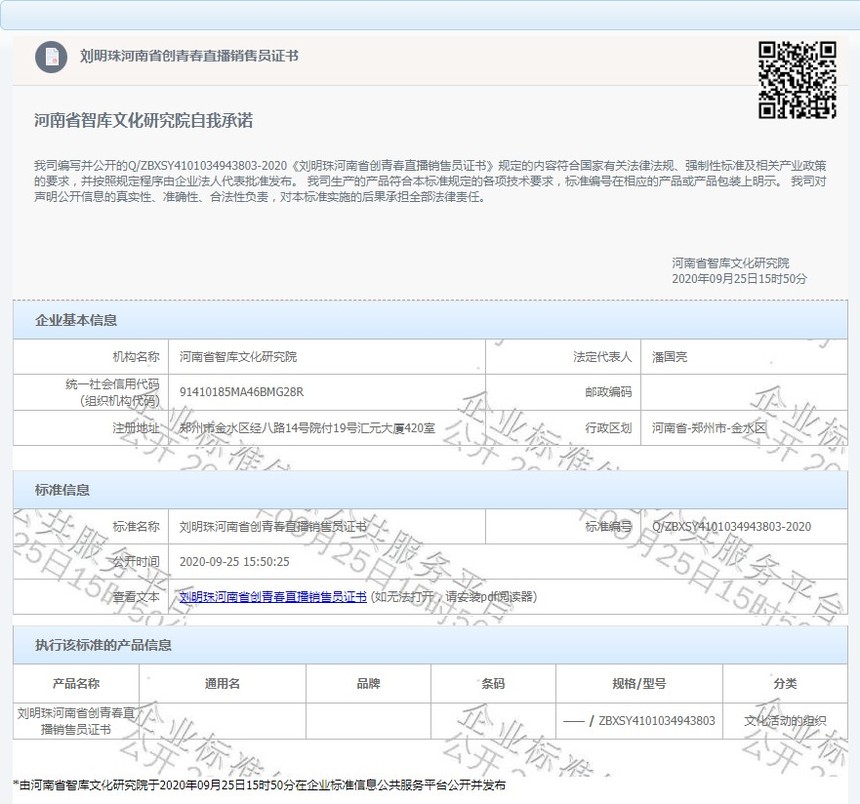This screenshot has height=804, width=860.
Task: Open the 刘明珠河南省创青春直播销售员证书 PDF link
Action: point(273,597)
